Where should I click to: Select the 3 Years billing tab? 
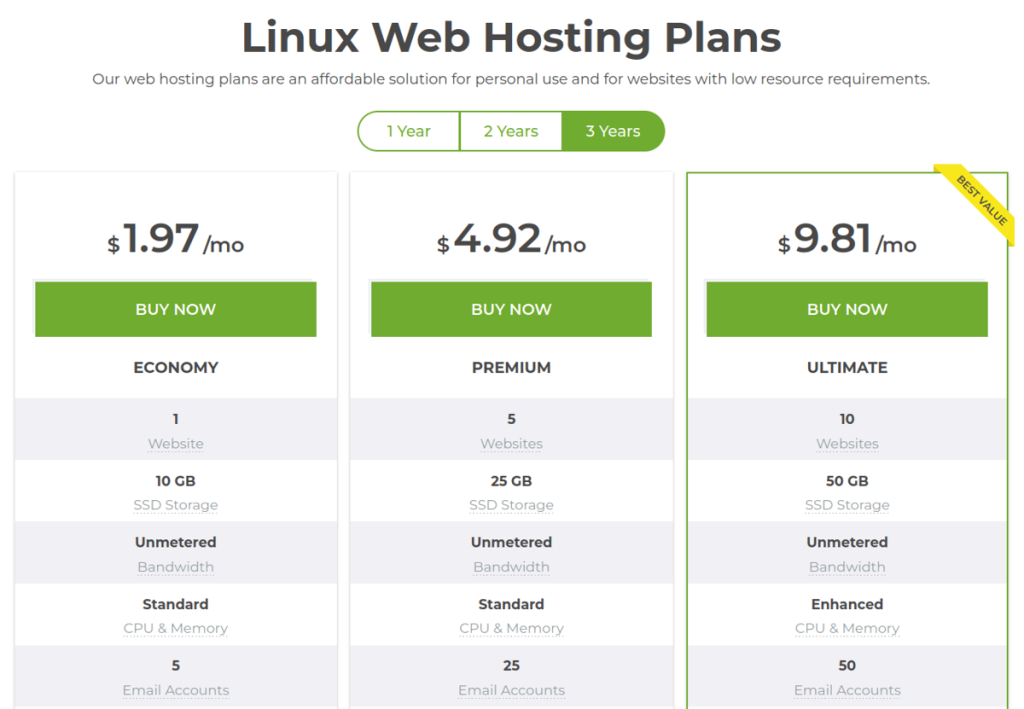tap(613, 131)
